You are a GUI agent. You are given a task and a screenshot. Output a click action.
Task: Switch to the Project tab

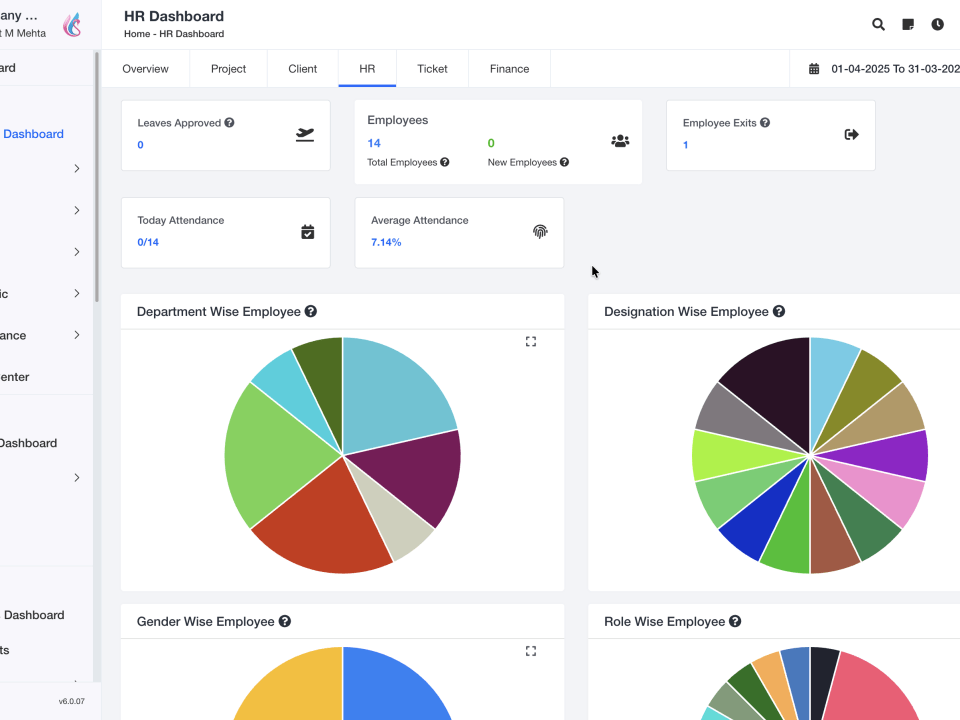(228, 69)
